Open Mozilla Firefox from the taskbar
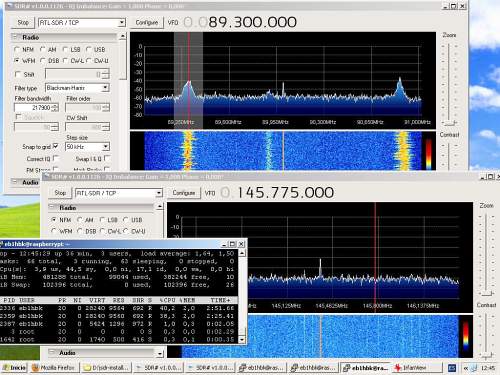This screenshot has height=375, width=500. pos(54,368)
